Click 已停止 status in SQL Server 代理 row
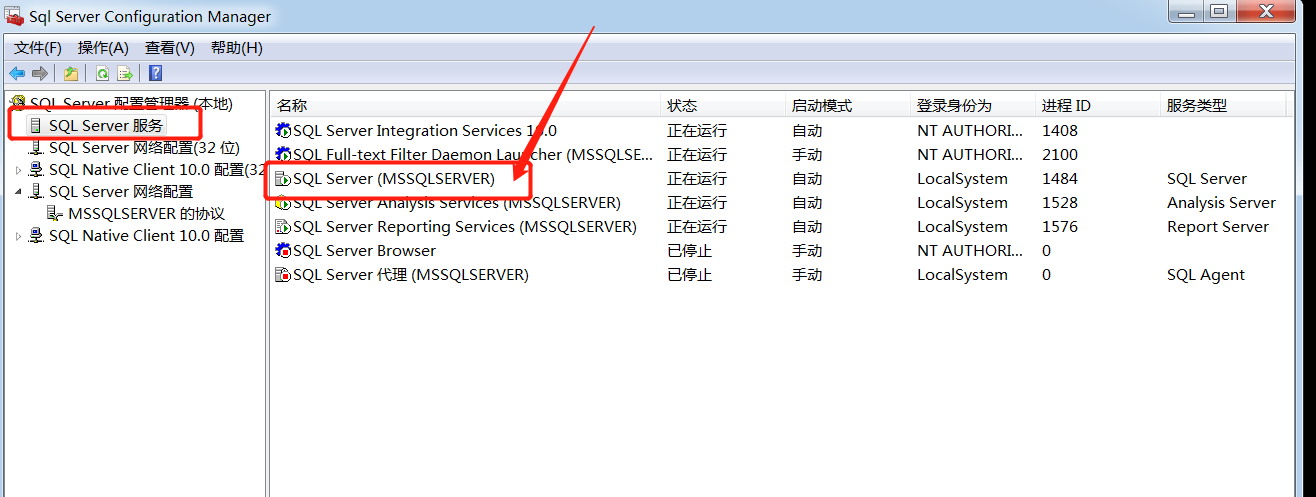This screenshot has height=497, width=1316. [x=690, y=275]
